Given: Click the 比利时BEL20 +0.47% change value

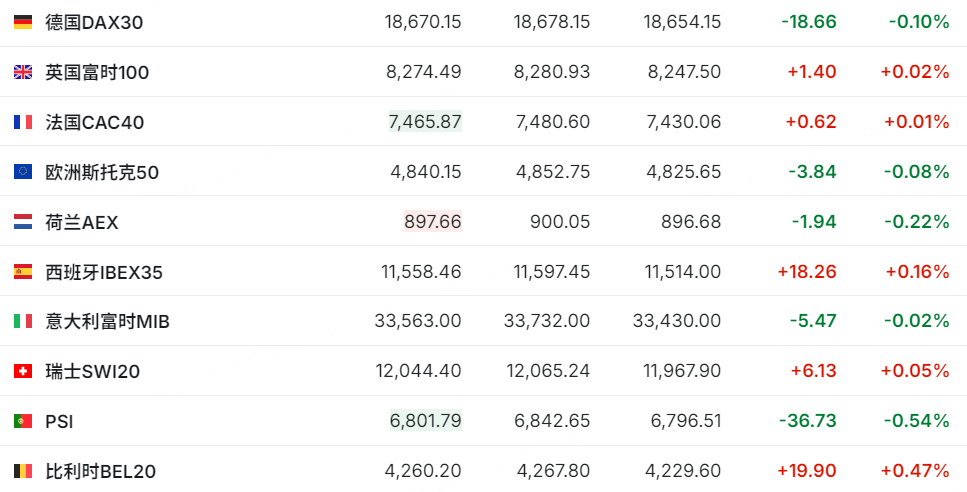Looking at the screenshot, I should point(914,471).
